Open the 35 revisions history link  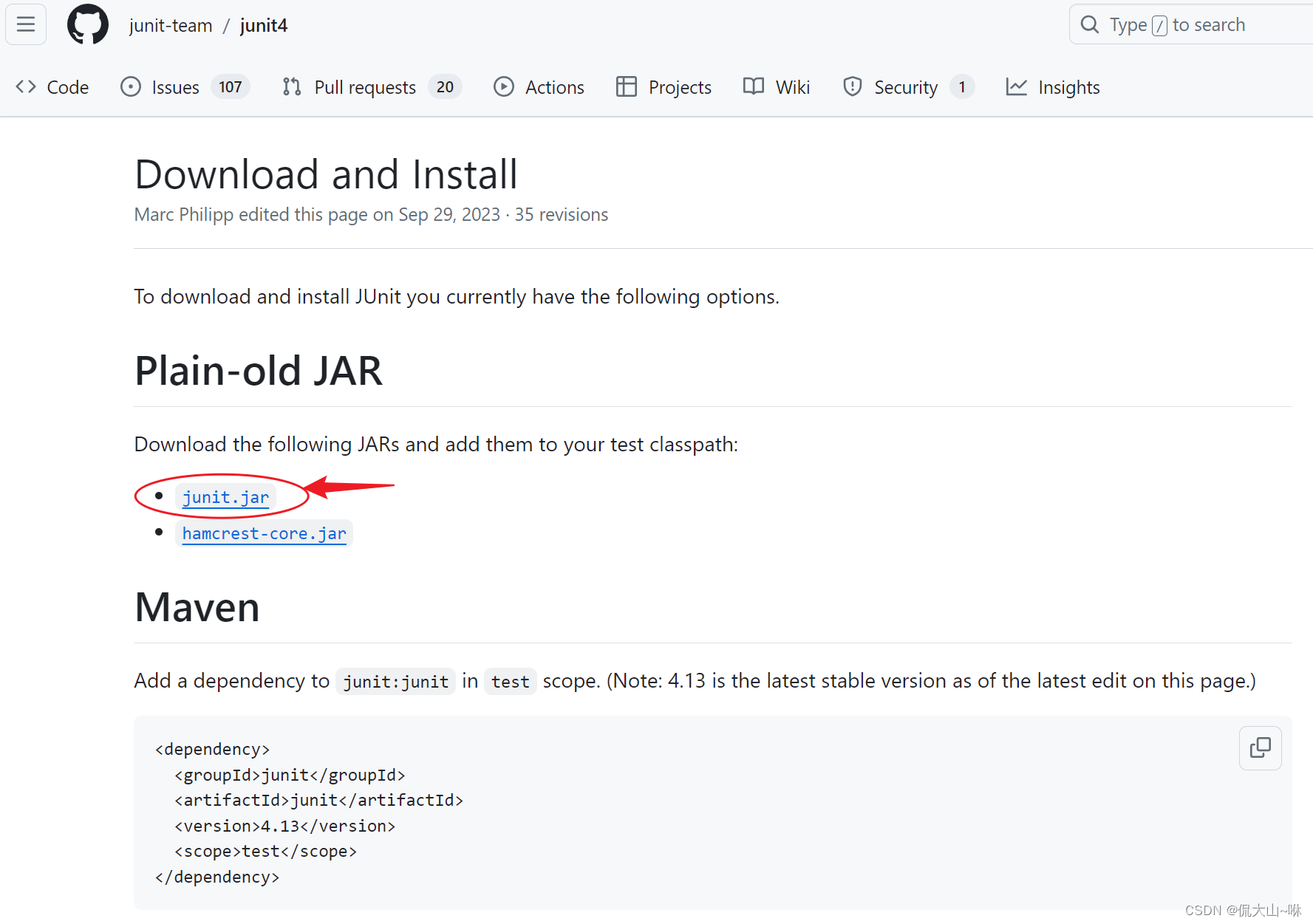[562, 215]
